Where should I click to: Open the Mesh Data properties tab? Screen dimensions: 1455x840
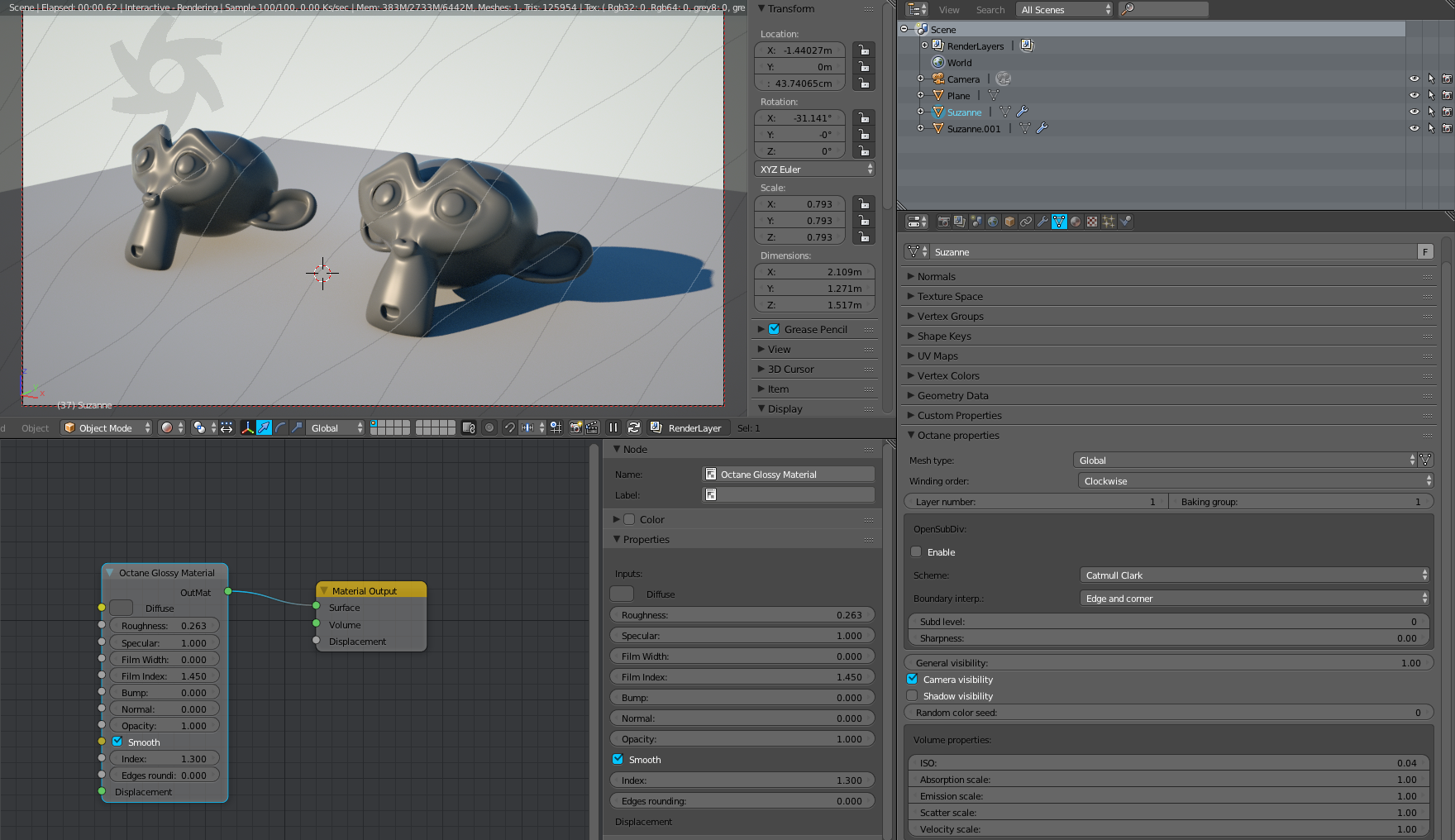[1059, 222]
